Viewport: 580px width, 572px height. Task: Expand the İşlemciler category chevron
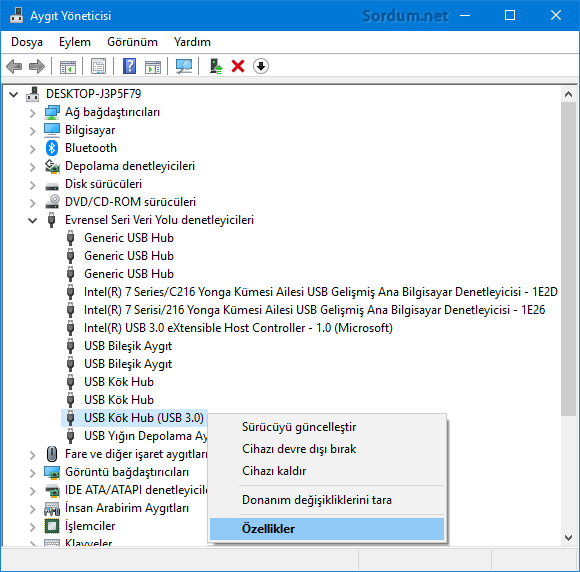click(x=33, y=527)
